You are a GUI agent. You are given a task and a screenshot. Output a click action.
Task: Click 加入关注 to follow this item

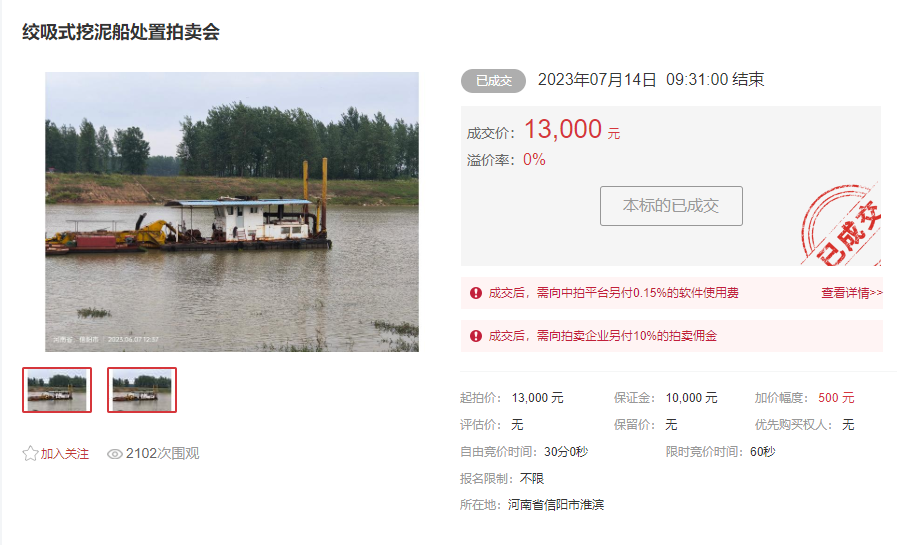[65, 454]
